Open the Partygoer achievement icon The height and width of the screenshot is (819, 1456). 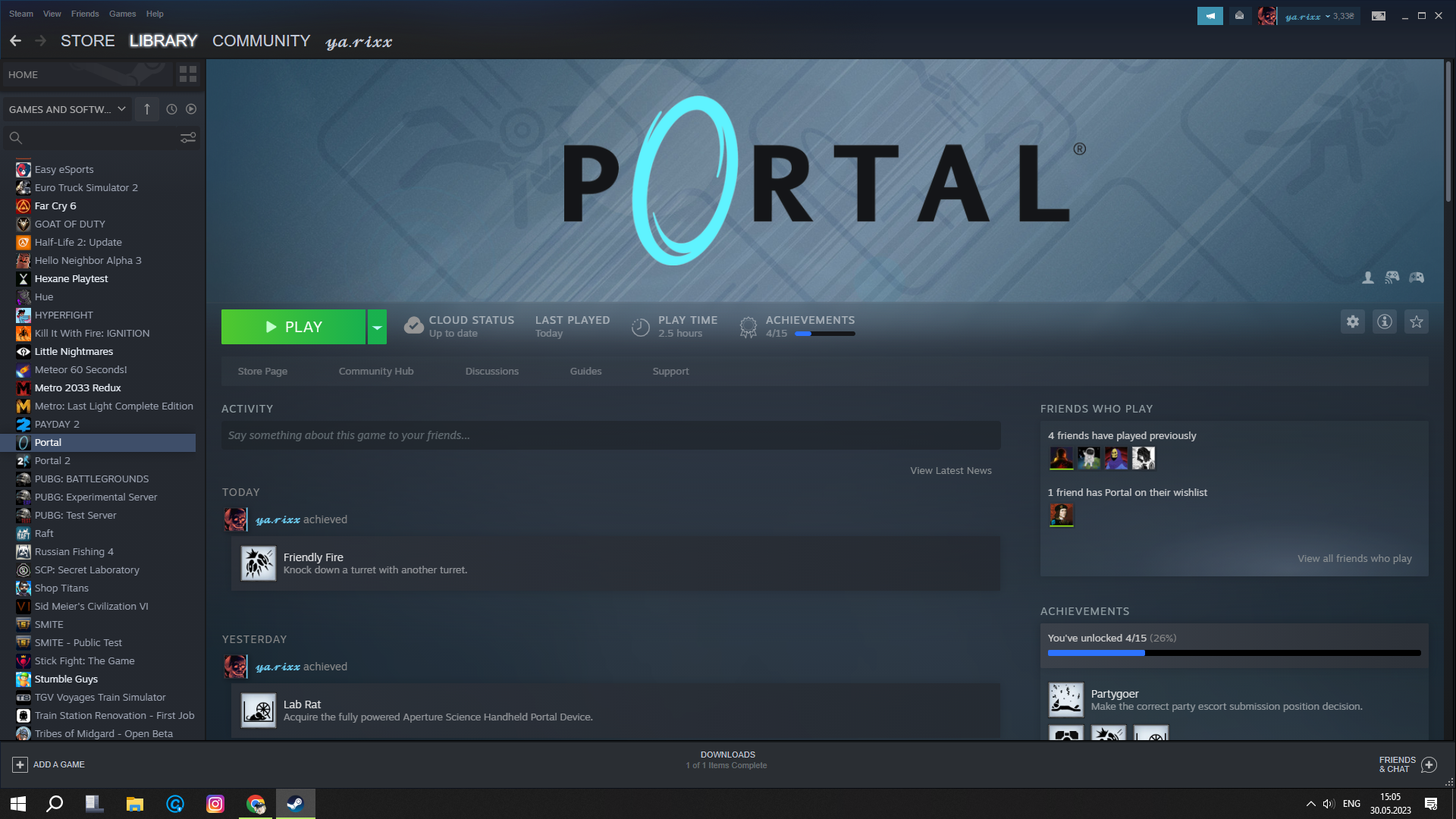[1066, 700]
